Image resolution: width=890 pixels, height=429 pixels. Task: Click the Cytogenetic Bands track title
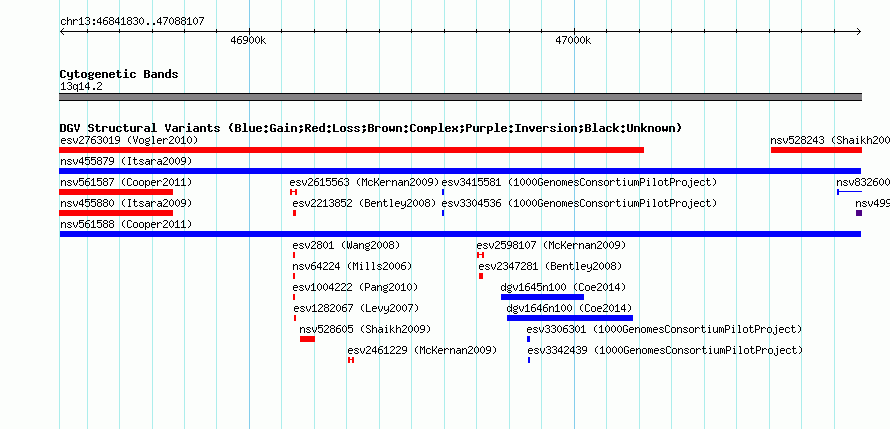(119, 74)
